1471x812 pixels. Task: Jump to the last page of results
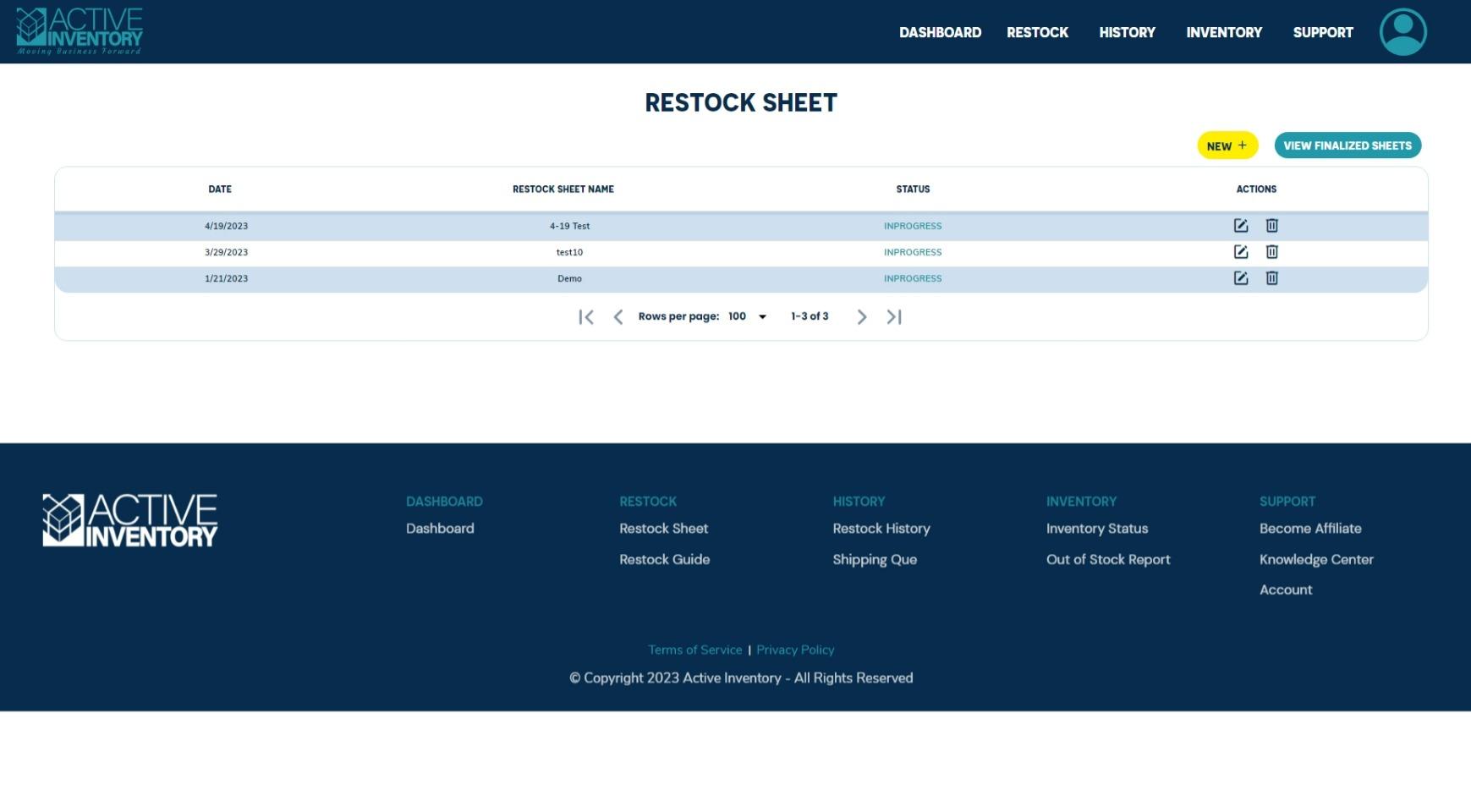894,317
